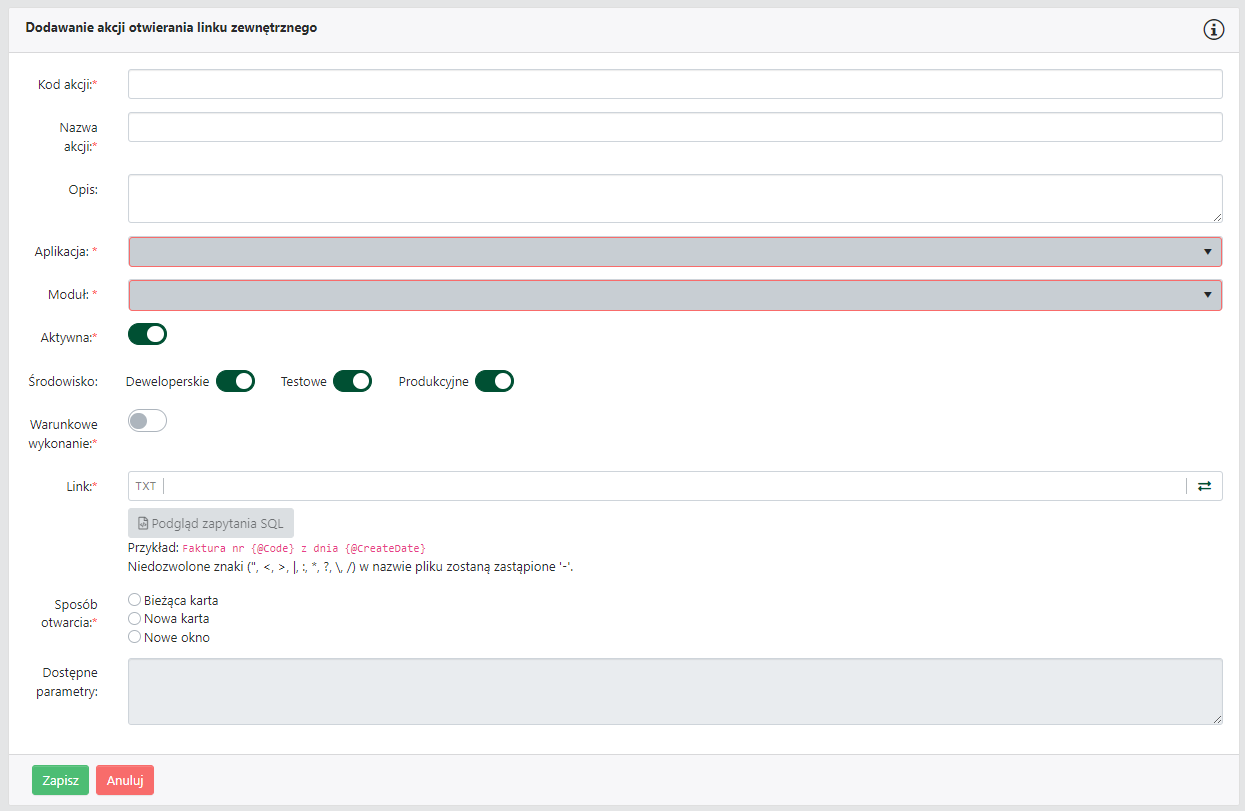Enable the Warunkowe wykonanie toggle
Screen dimensions: 1245x811
pyautogui.click(x=147, y=421)
